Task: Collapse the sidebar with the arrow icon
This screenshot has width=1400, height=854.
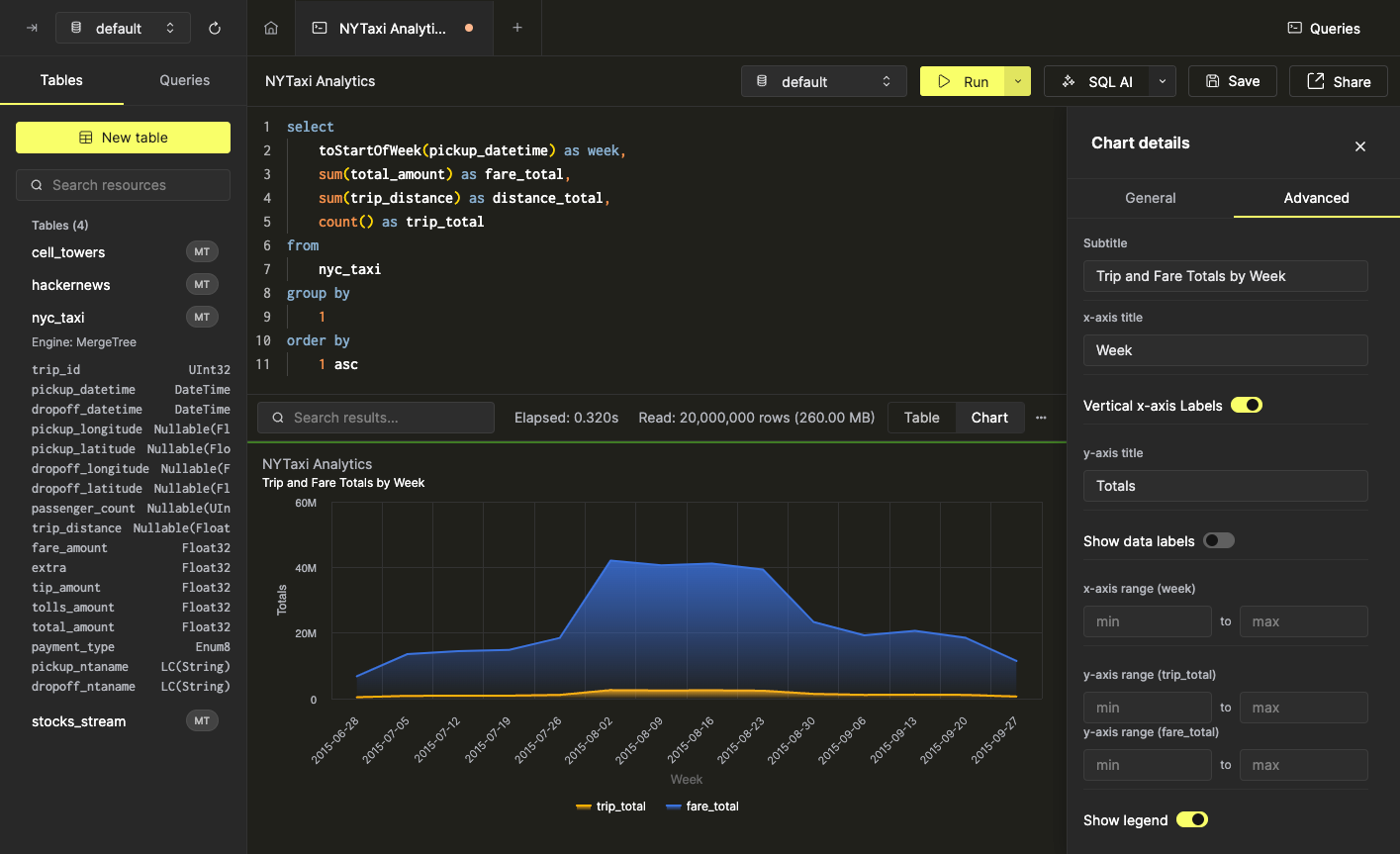Action: pyautogui.click(x=32, y=29)
